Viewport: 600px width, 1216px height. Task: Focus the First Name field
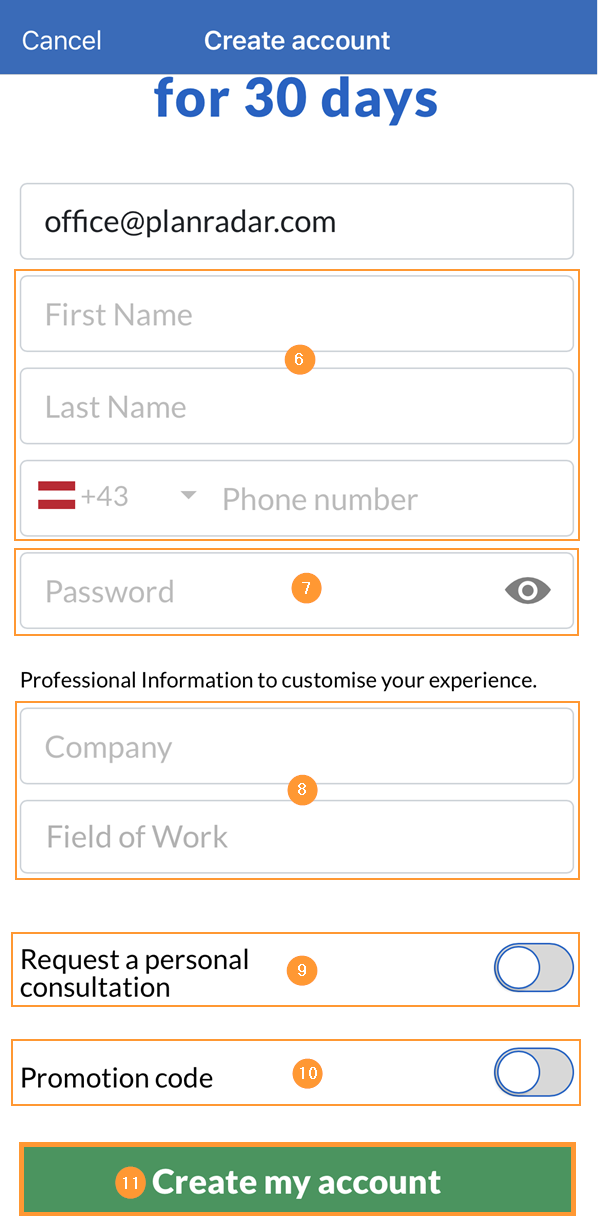pos(296,315)
